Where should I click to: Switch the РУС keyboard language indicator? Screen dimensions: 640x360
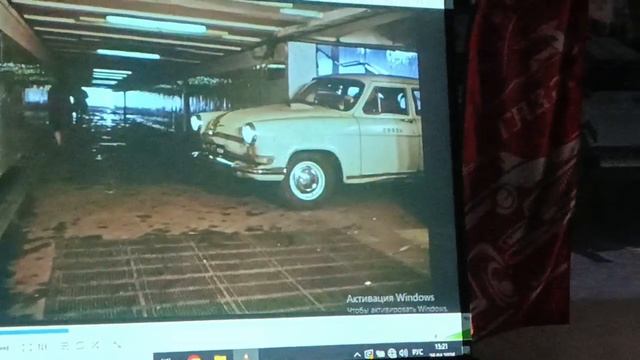(418, 351)
